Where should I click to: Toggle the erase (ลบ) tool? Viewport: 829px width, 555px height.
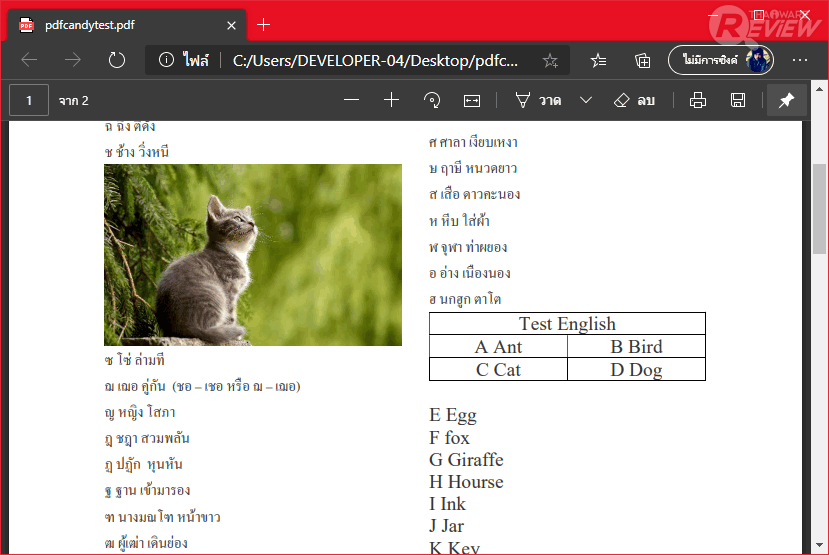[x=634, y=100]
